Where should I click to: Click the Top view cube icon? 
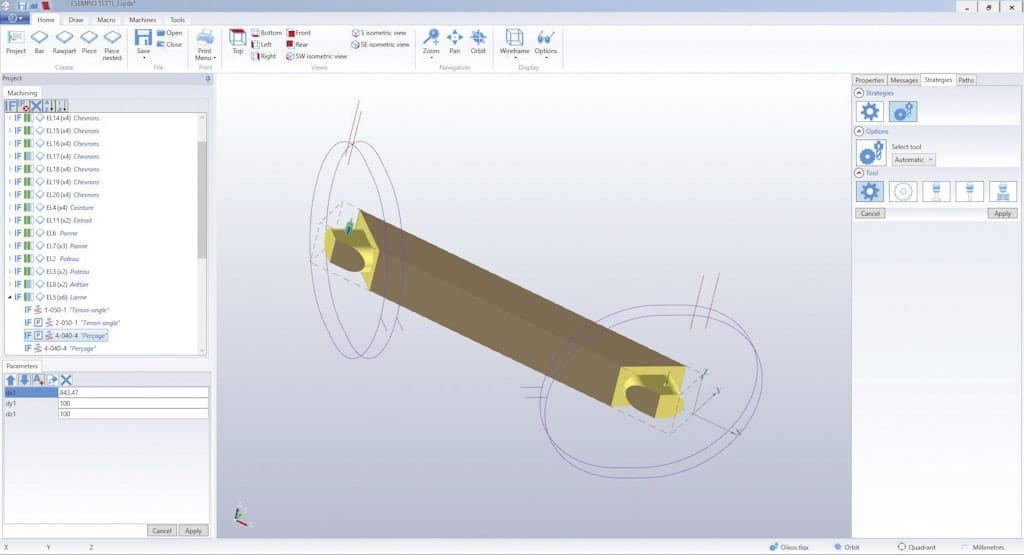point(238,41)
